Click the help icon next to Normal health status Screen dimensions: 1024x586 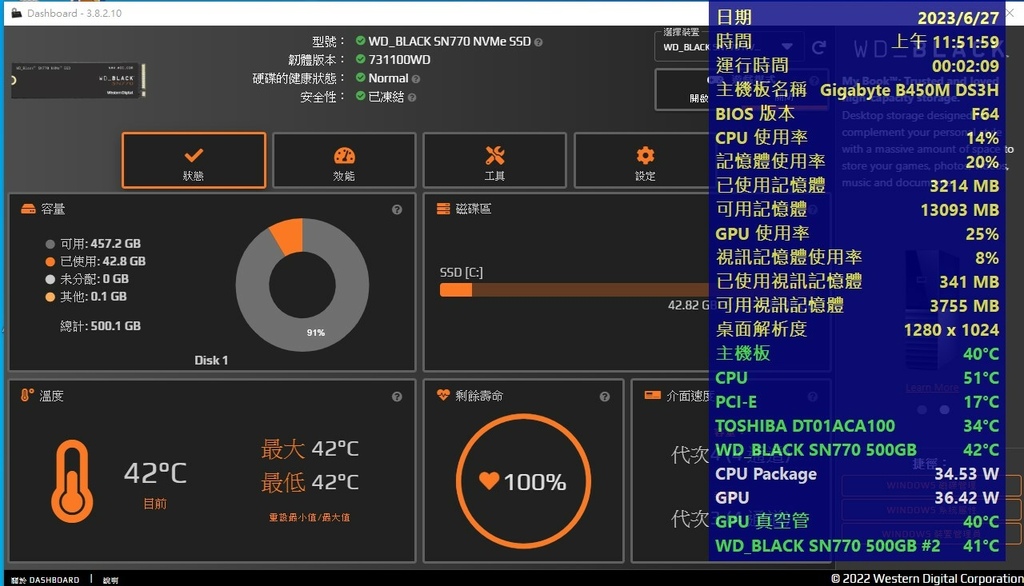coord(416,79)
